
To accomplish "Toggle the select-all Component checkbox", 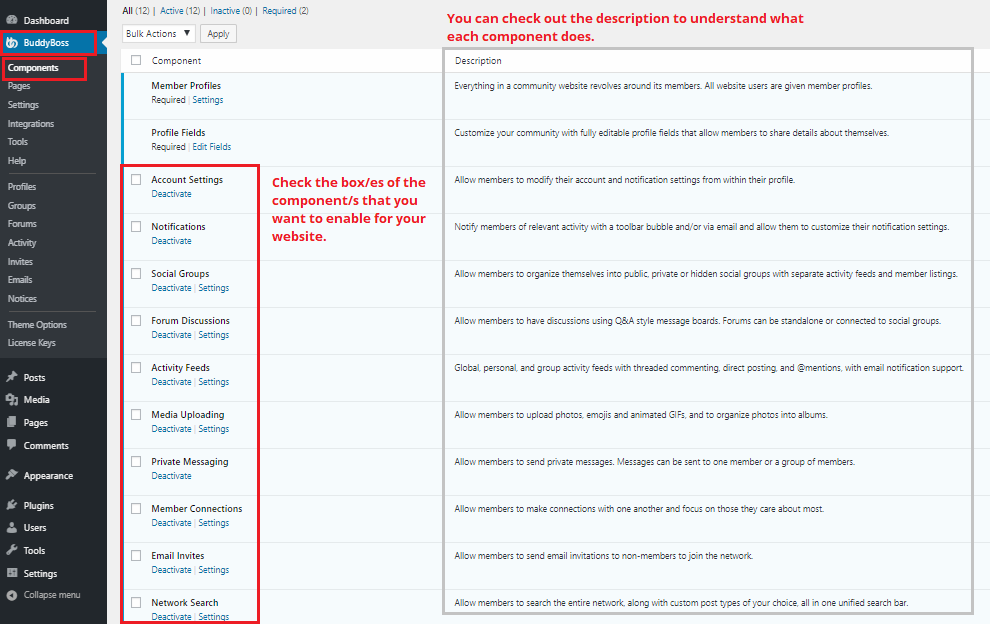I will (136, 60).
